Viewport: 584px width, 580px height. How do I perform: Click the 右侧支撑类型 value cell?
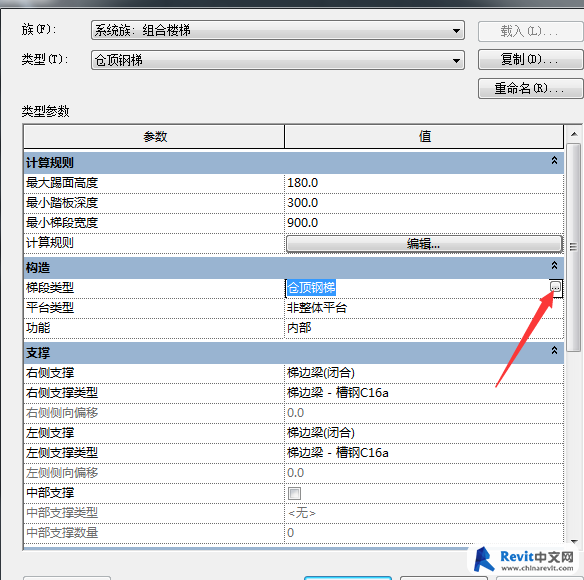point(424,393)
